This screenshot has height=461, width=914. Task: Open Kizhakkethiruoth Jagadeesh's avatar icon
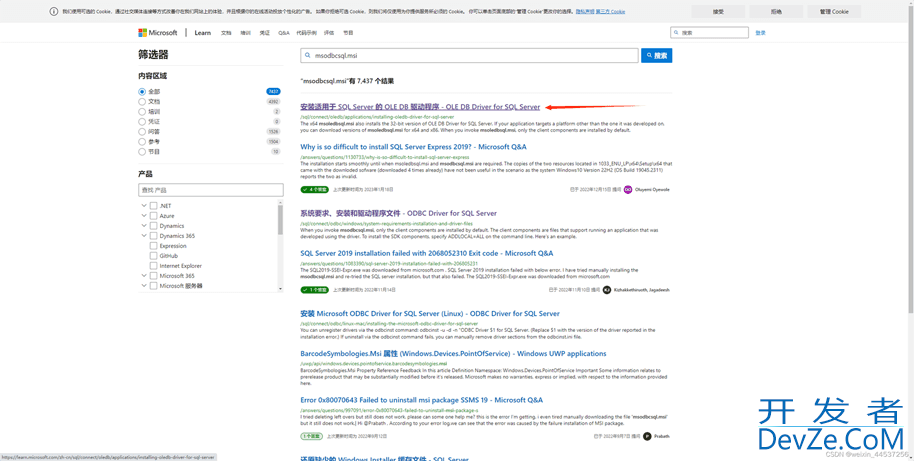click(607, 290)
